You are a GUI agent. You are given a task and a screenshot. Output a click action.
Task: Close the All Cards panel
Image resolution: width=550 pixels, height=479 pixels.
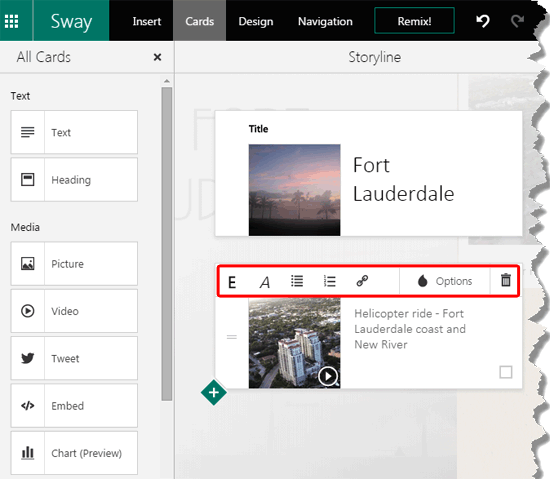[x=157, y=57]
